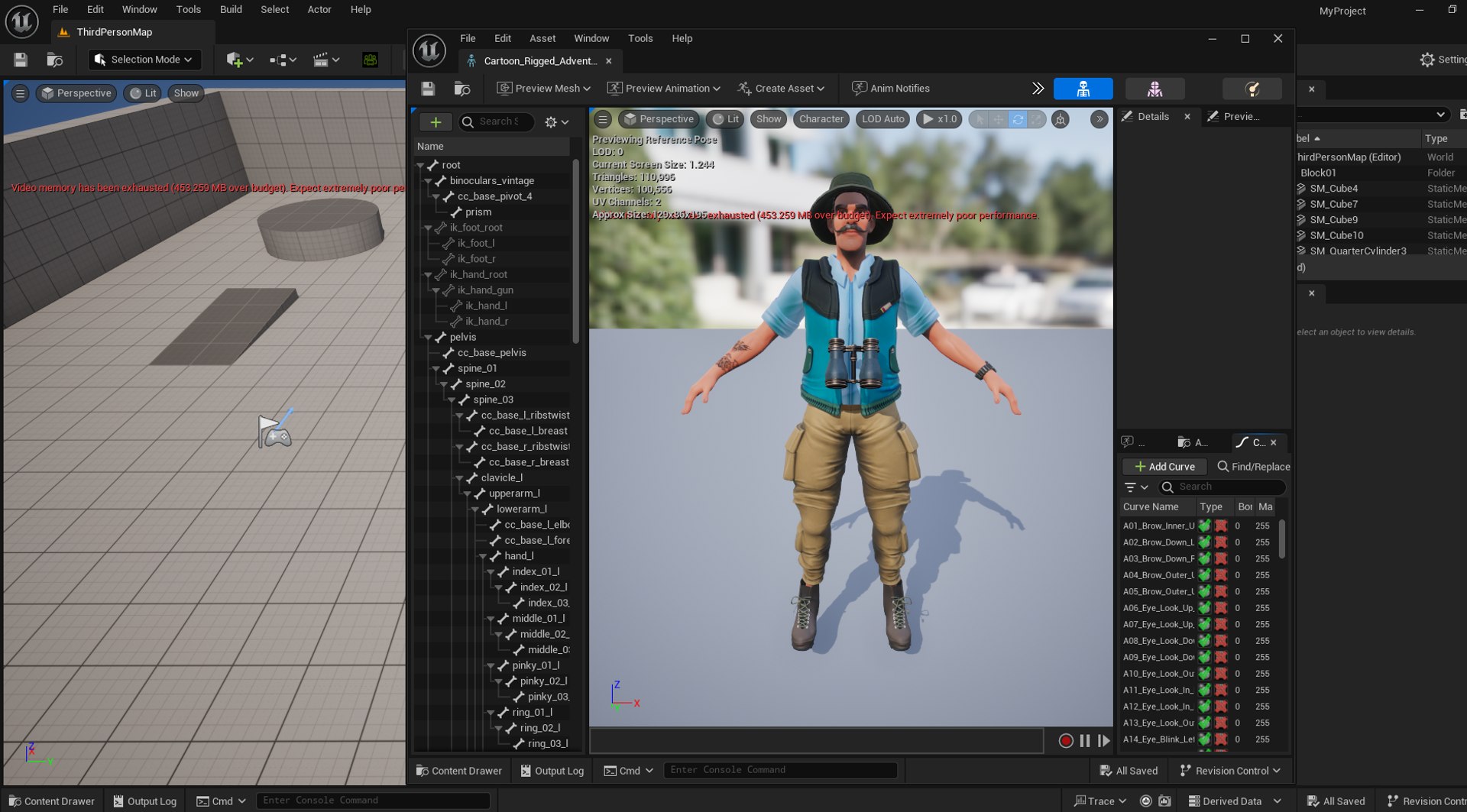Image resolution: width=1467 pixels, height=812 pixels.
Task: Click Add Curve button
Action: point(1164,467)
